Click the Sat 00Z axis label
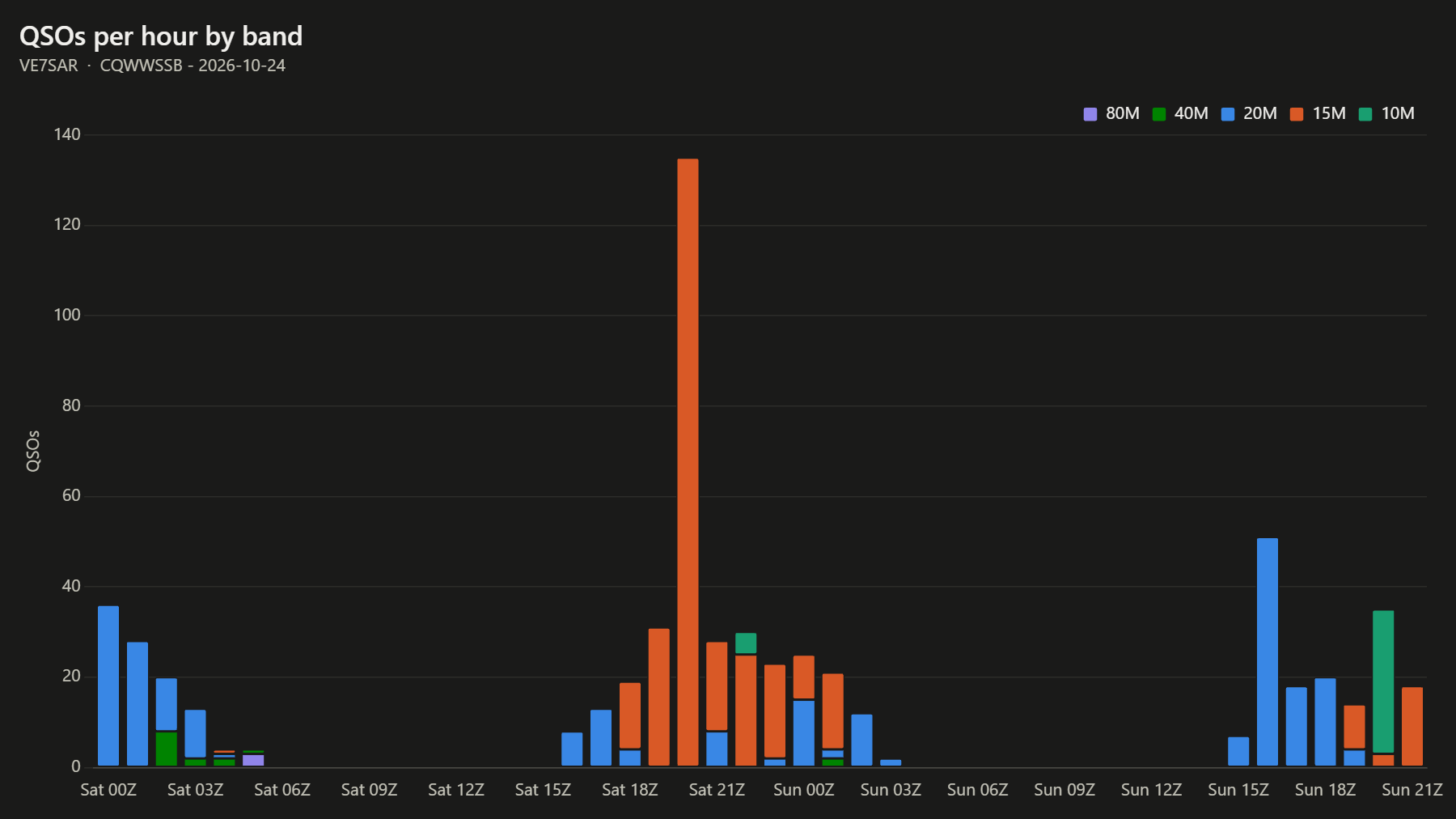1456x819 pixels. [108, 790]
